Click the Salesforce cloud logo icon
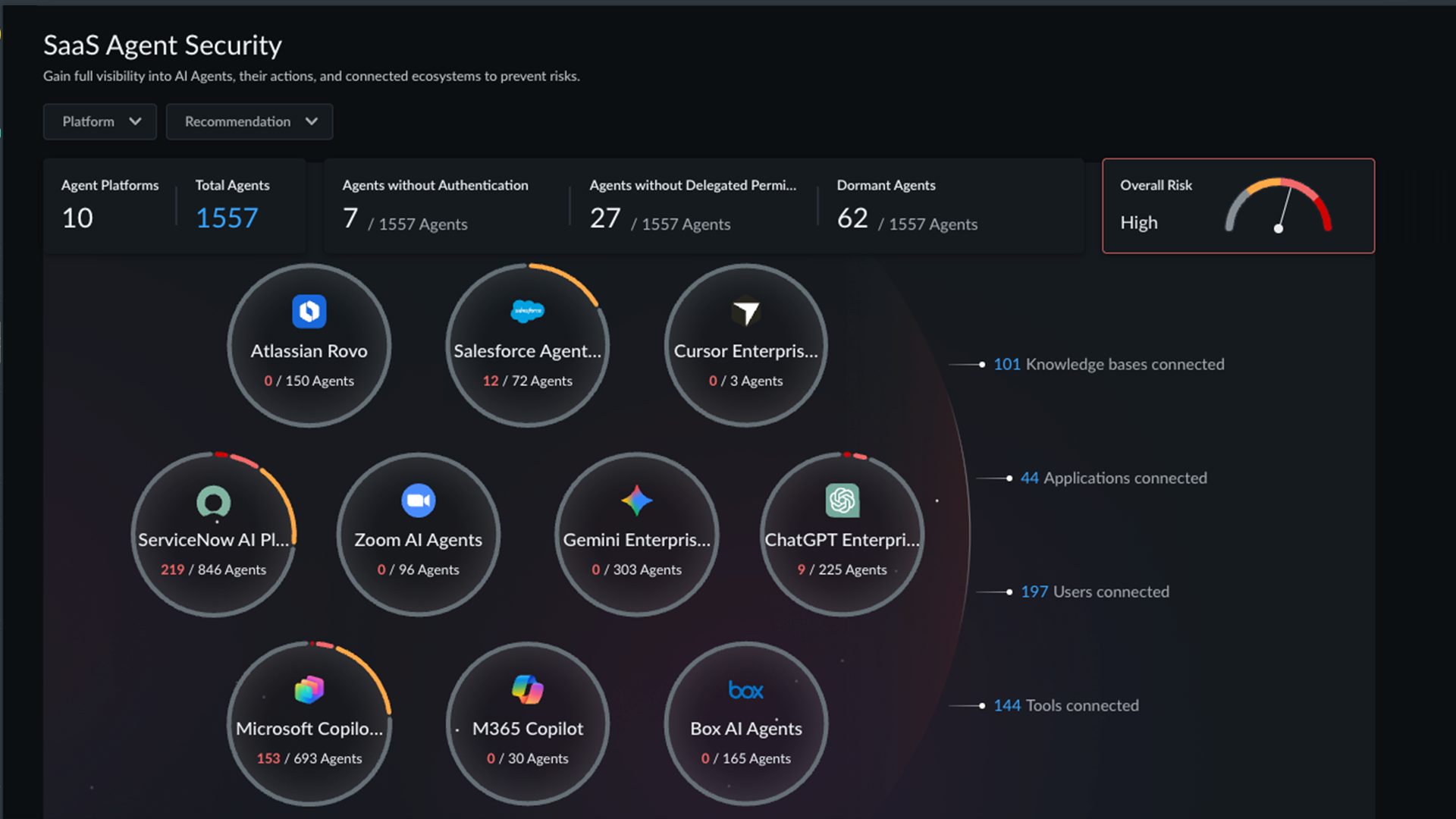Viewport: 1456px width, 819px height. (x=528, y=311)
